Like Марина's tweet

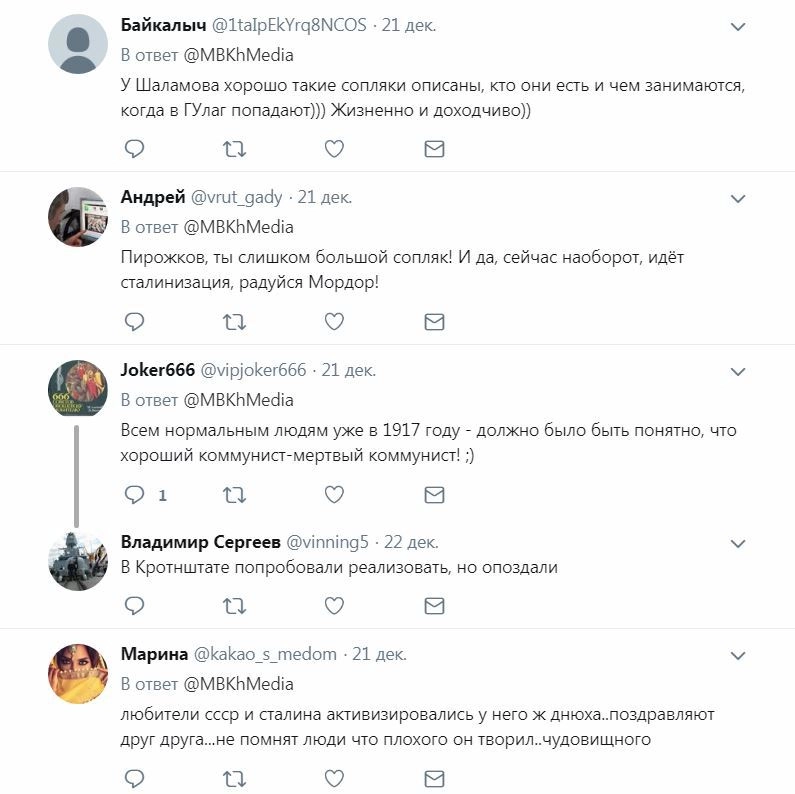click(334, 778)
